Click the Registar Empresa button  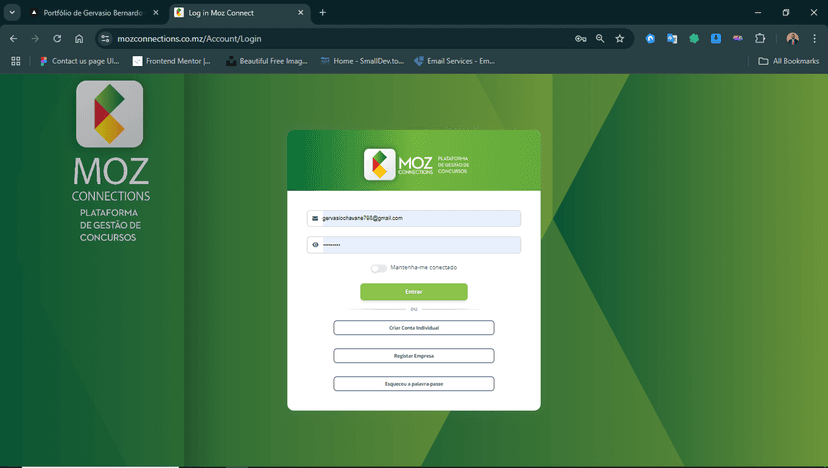[414, 355]
